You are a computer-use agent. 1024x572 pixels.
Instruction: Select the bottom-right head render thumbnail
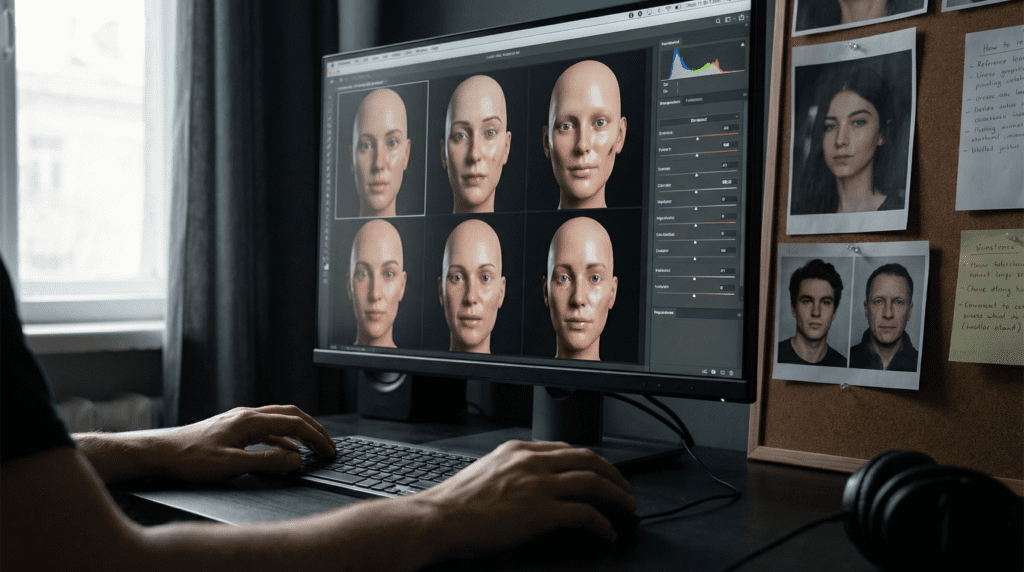pyautogui.click(x=580, y=286)
